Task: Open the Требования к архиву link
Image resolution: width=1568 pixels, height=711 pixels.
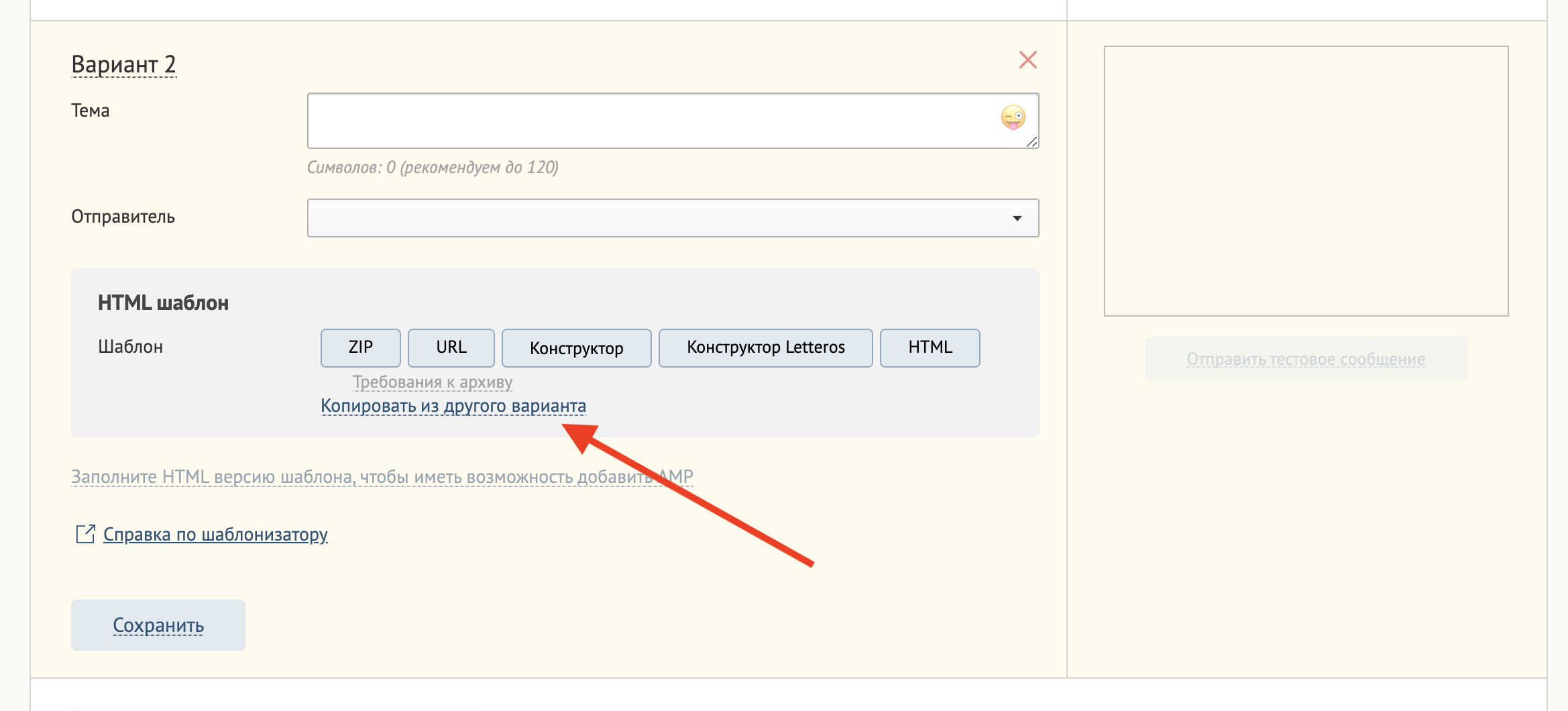Action: pyautogui.click(x=433, y=382)
